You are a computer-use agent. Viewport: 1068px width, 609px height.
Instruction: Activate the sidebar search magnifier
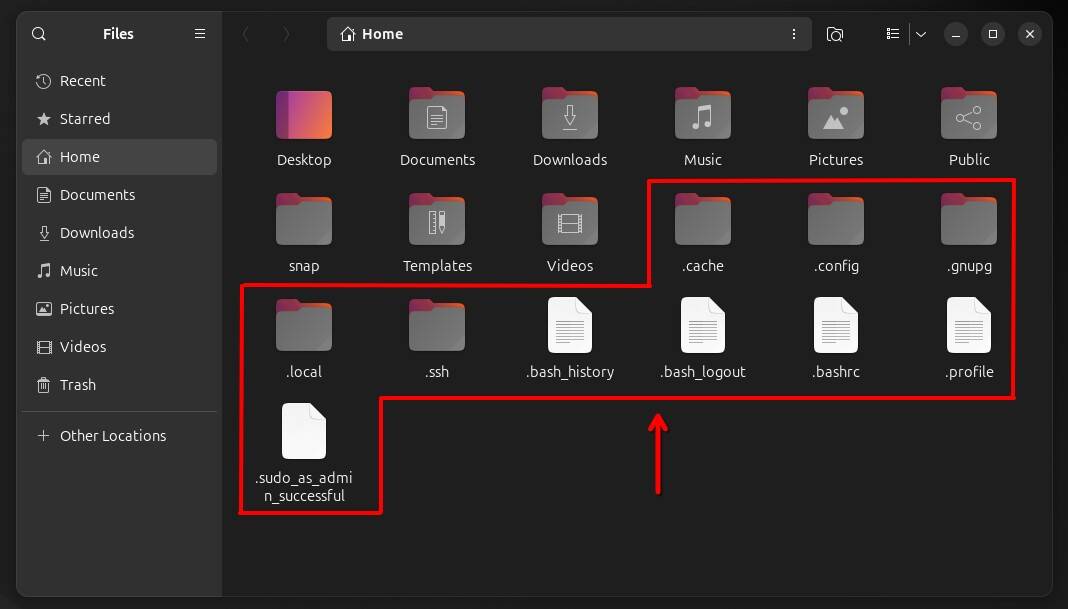tap(38, 33)
